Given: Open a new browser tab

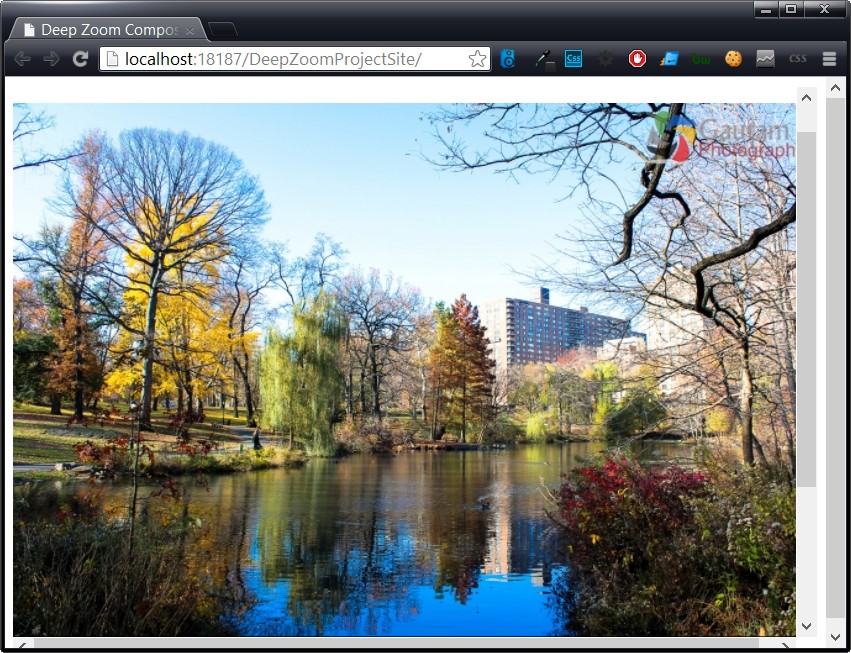Looking at the screenshot, I should pyautogui.click(x=223, y=29).
